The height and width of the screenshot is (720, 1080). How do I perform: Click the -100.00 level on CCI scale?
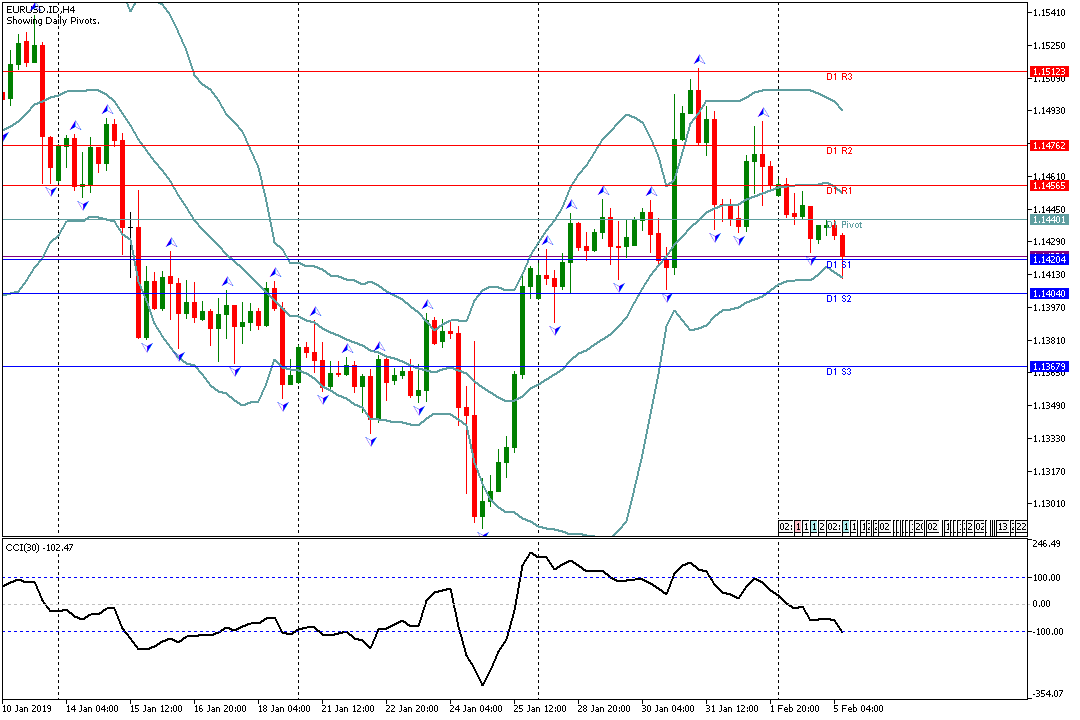[1049, 631]
